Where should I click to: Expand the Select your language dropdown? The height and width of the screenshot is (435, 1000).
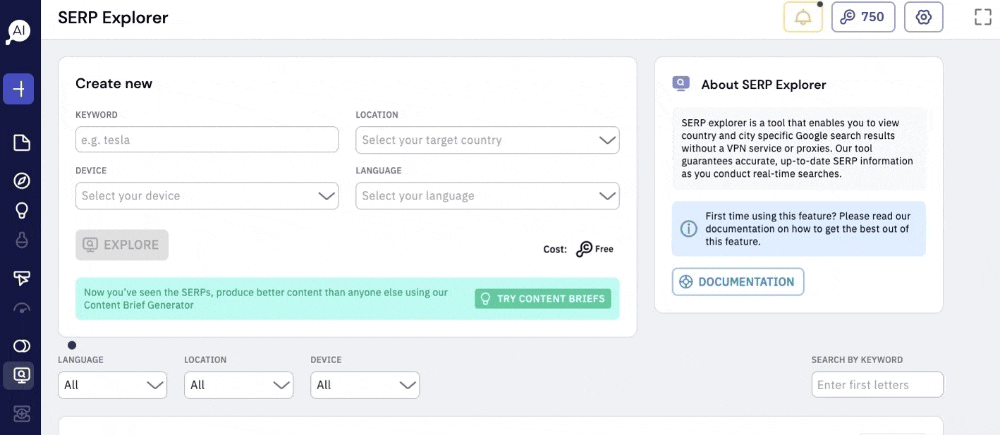tap(487, 196)
